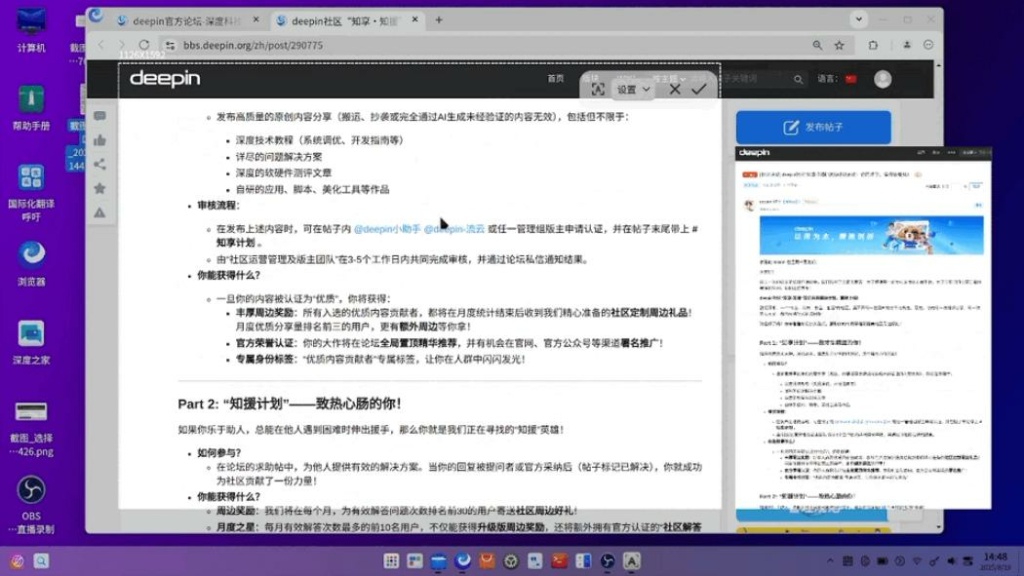This screenshot has width=1024, height=576.
Task: Bookmark the page with the star icon
Action: tap(840, 45)
